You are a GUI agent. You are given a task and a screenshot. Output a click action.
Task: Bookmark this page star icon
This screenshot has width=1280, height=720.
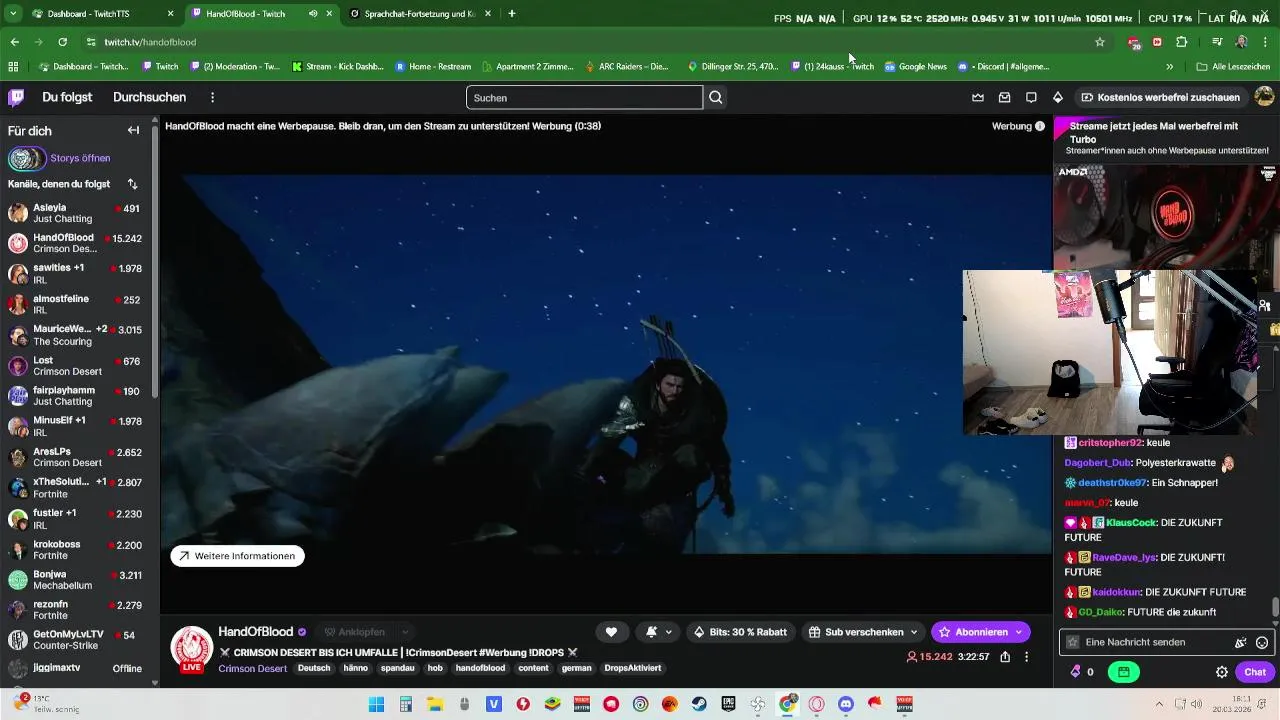coord(1100,42)
